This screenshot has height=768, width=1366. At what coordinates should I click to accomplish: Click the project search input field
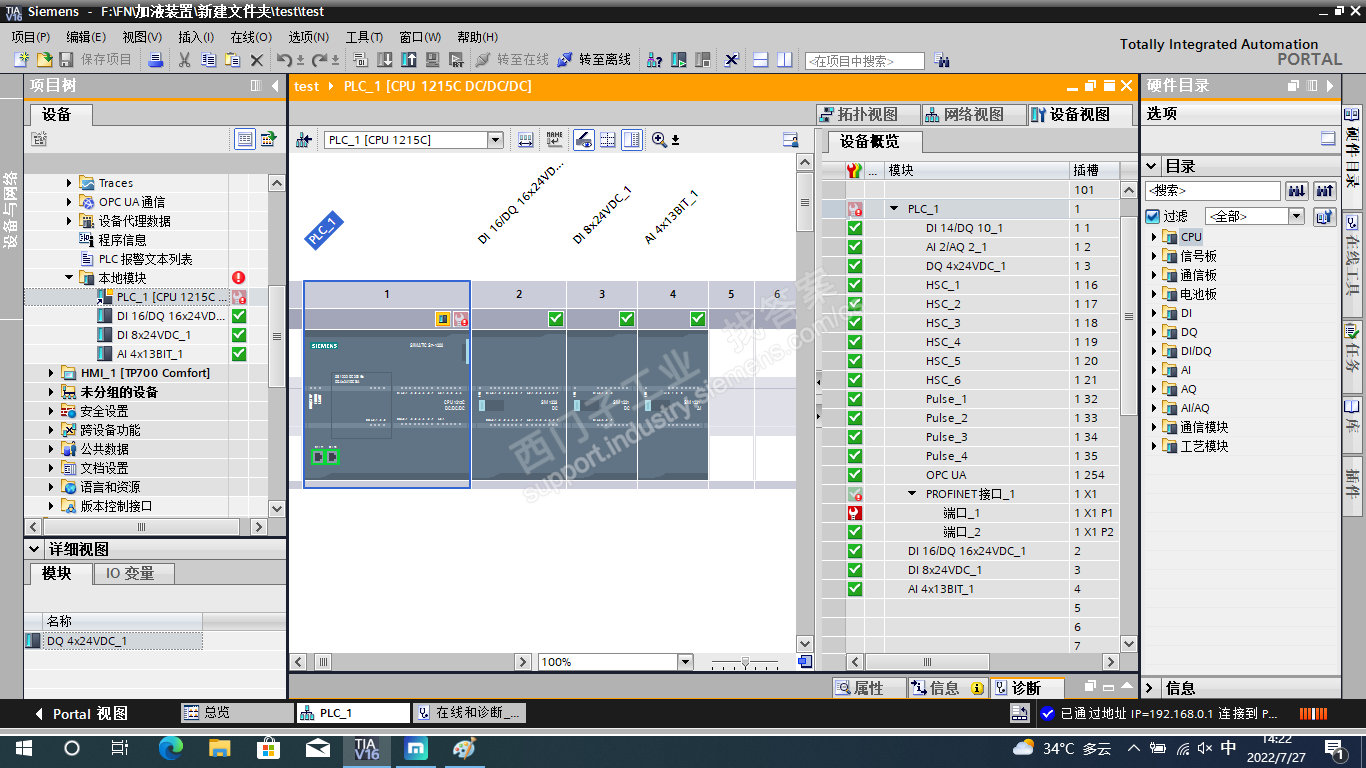[x=864, y=61]
